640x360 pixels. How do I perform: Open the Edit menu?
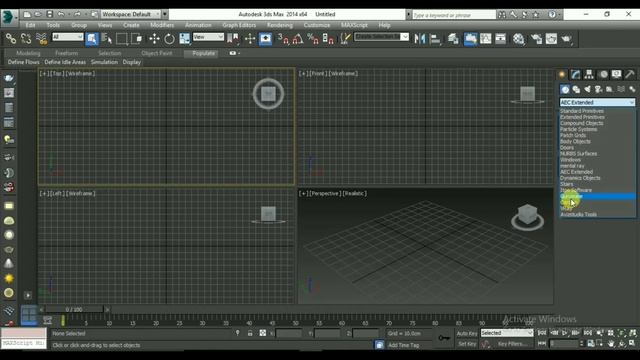pos(30,25)
